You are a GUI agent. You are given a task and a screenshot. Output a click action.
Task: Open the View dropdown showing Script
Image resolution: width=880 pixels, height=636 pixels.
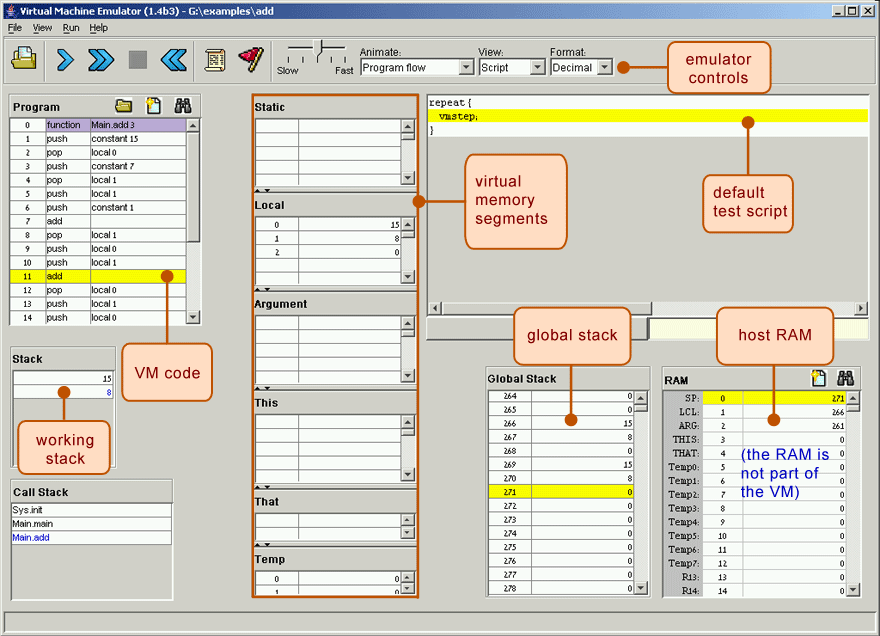point(510,68)
